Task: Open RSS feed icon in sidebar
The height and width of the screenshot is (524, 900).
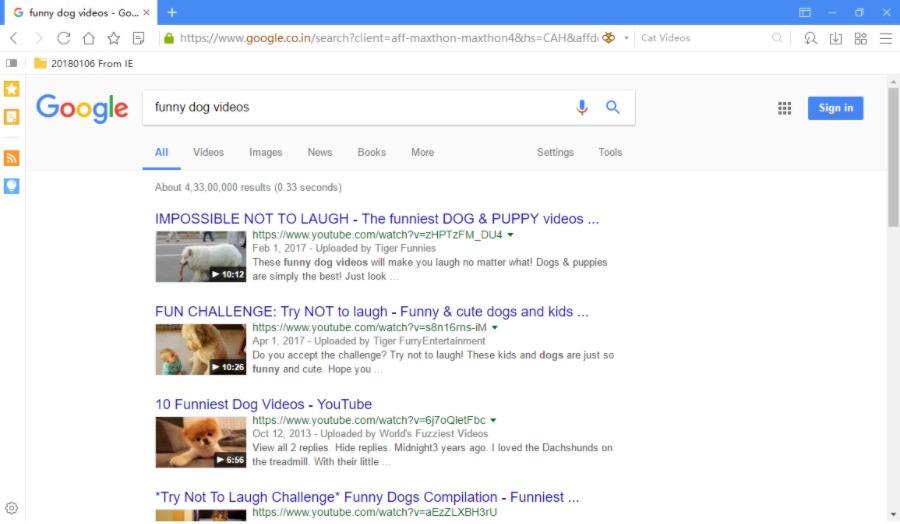Action: point(11,158)
